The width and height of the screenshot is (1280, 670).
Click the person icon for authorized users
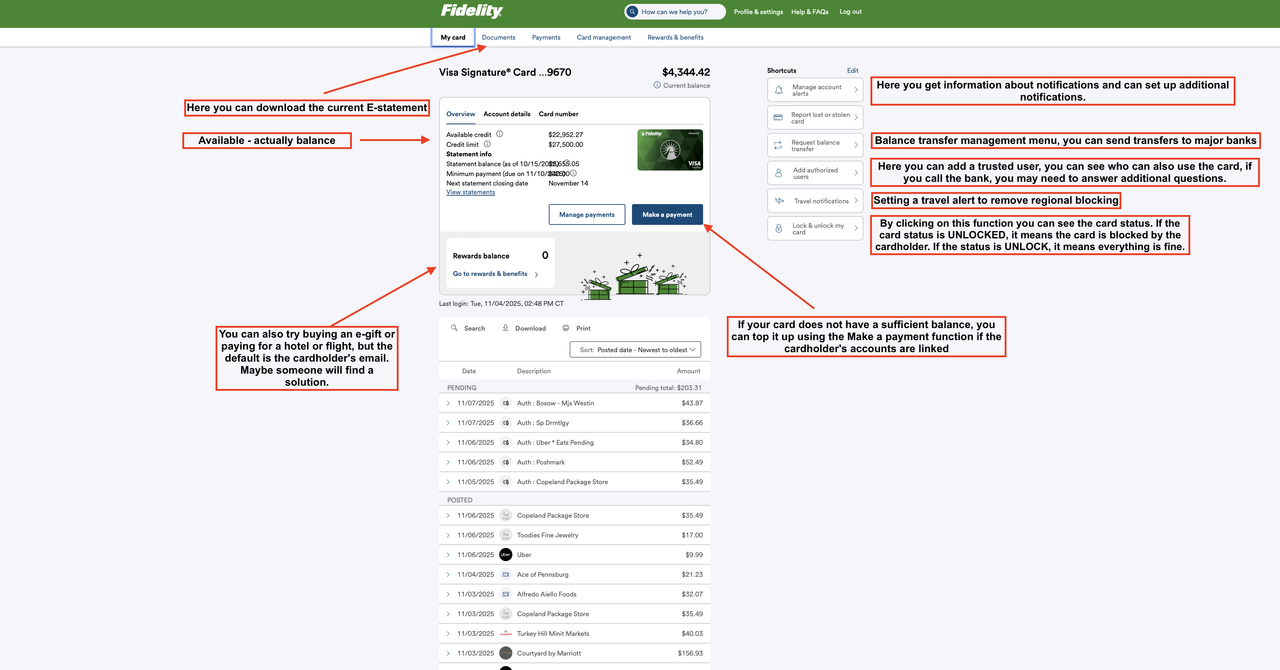(x=779, y=173)
